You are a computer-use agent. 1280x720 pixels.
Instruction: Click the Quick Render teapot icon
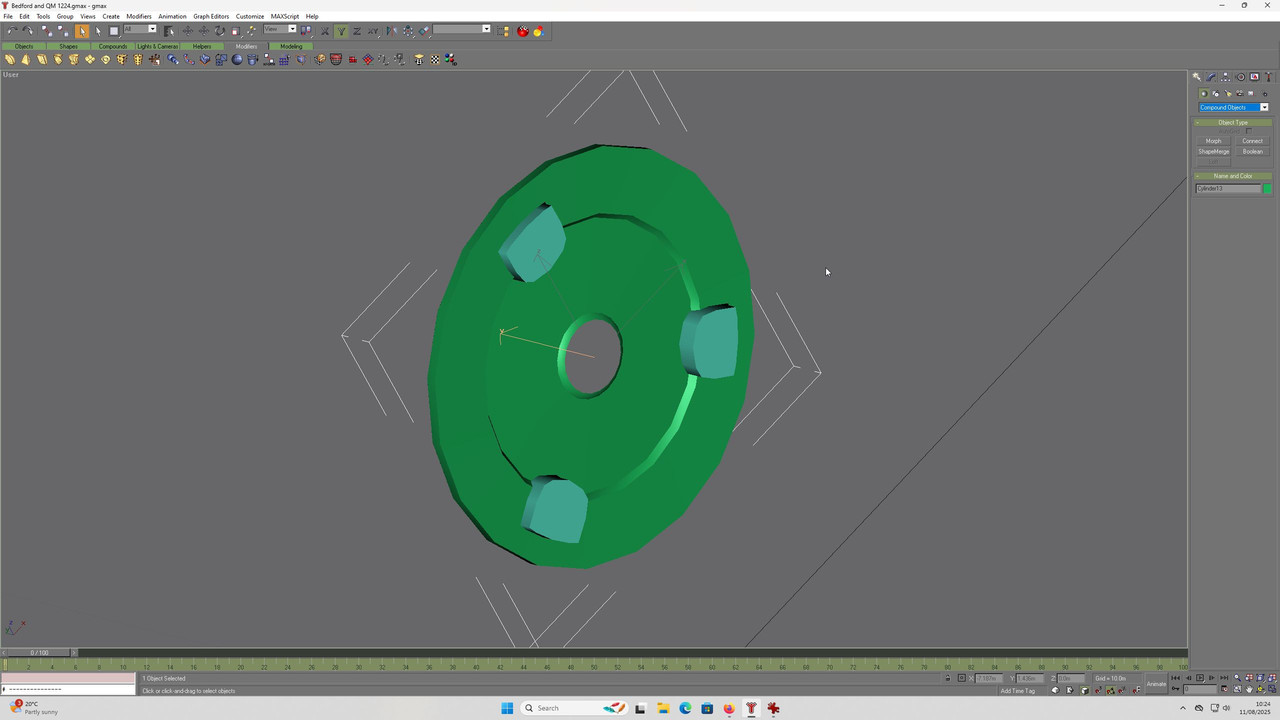point(523,31)
